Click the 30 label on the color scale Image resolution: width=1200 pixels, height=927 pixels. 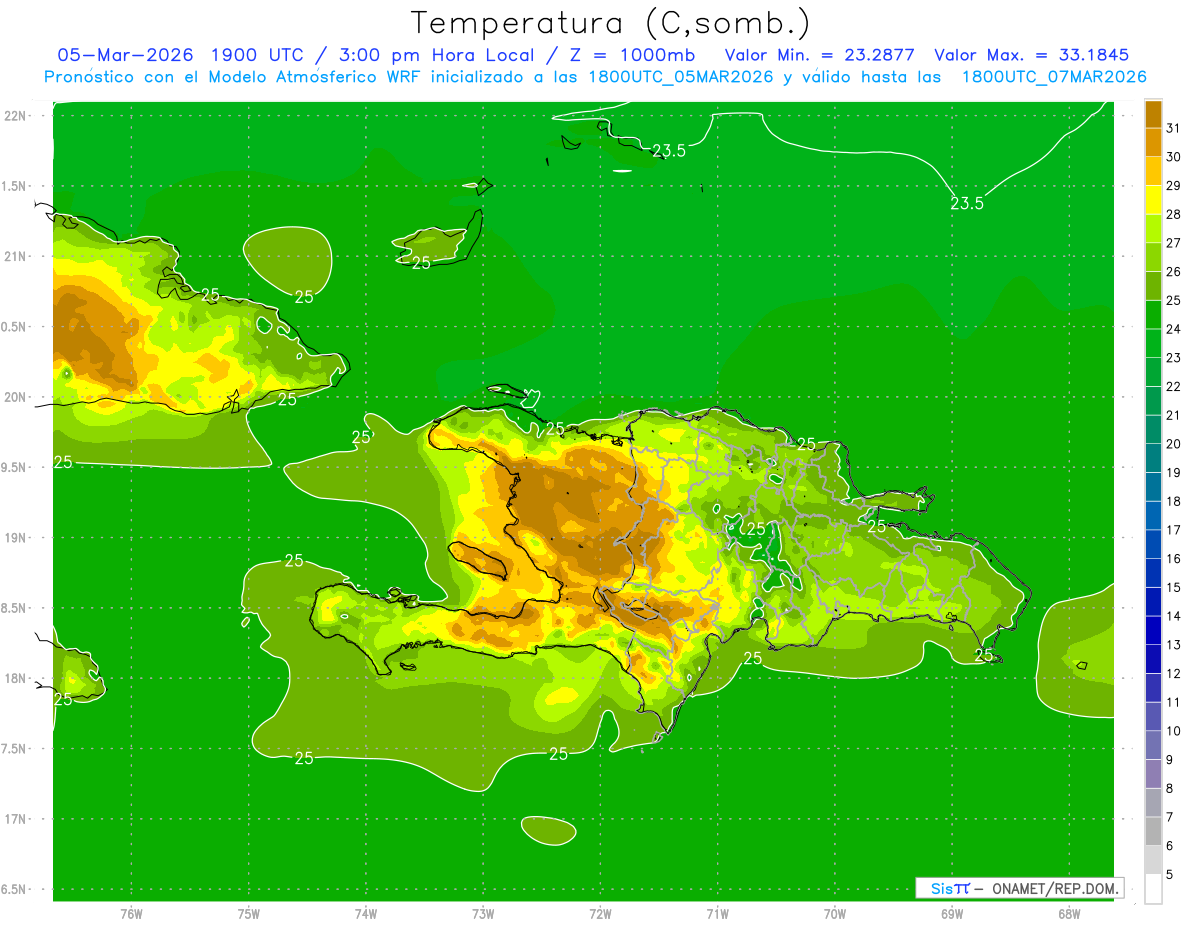pos(1173,156)
